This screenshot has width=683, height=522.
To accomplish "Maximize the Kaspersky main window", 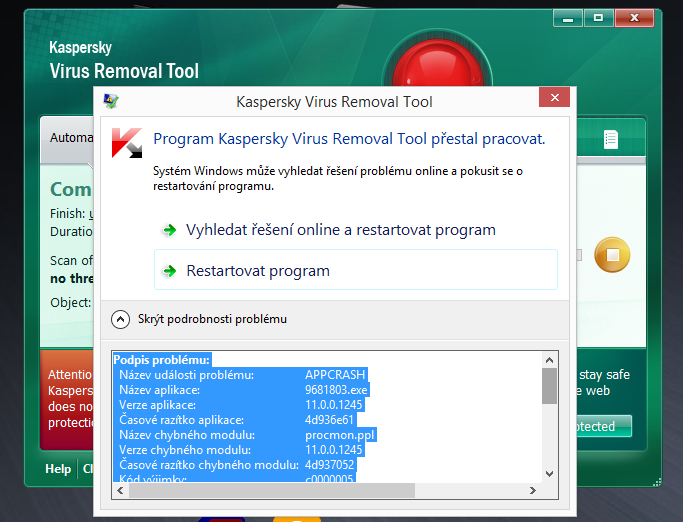I will (x=598, y=18).
